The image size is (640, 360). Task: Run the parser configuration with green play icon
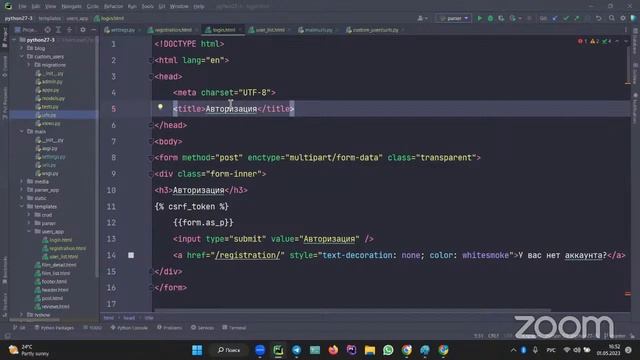480,18
